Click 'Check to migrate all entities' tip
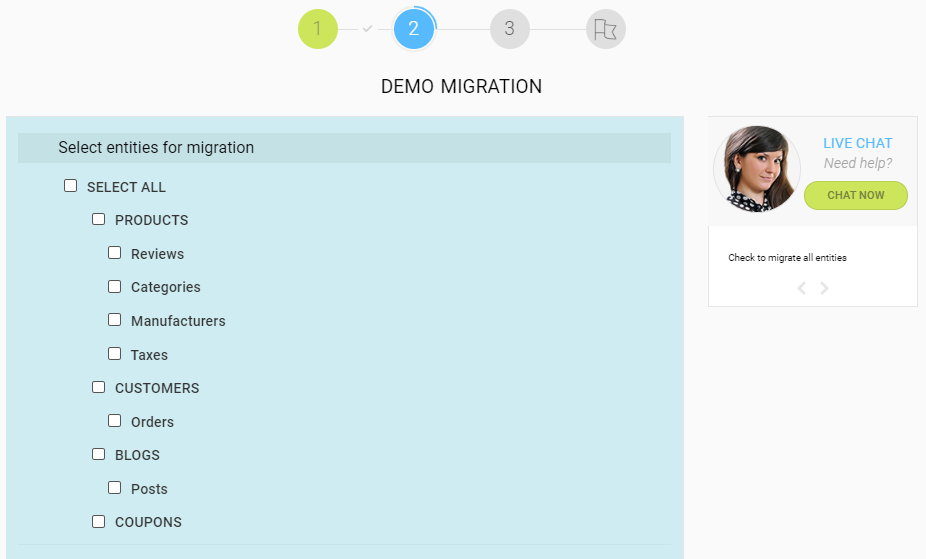This screenshot has width=926, height=559. point(787,257)
